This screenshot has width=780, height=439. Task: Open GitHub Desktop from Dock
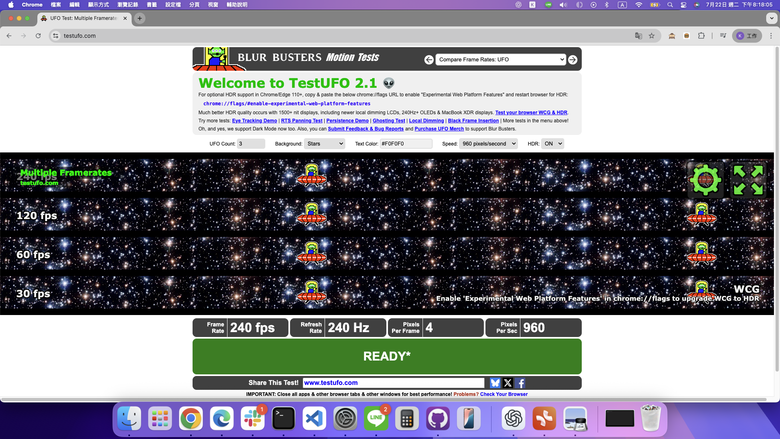click(x=437, y=419)
